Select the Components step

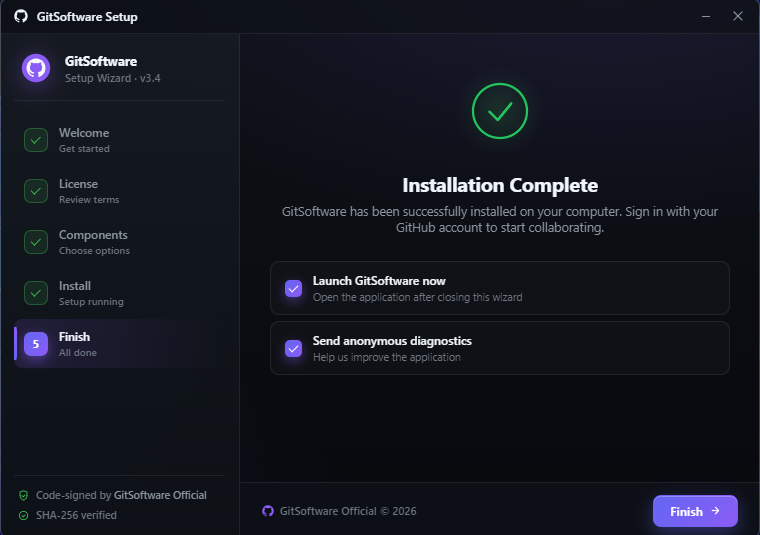pos(93,242)
